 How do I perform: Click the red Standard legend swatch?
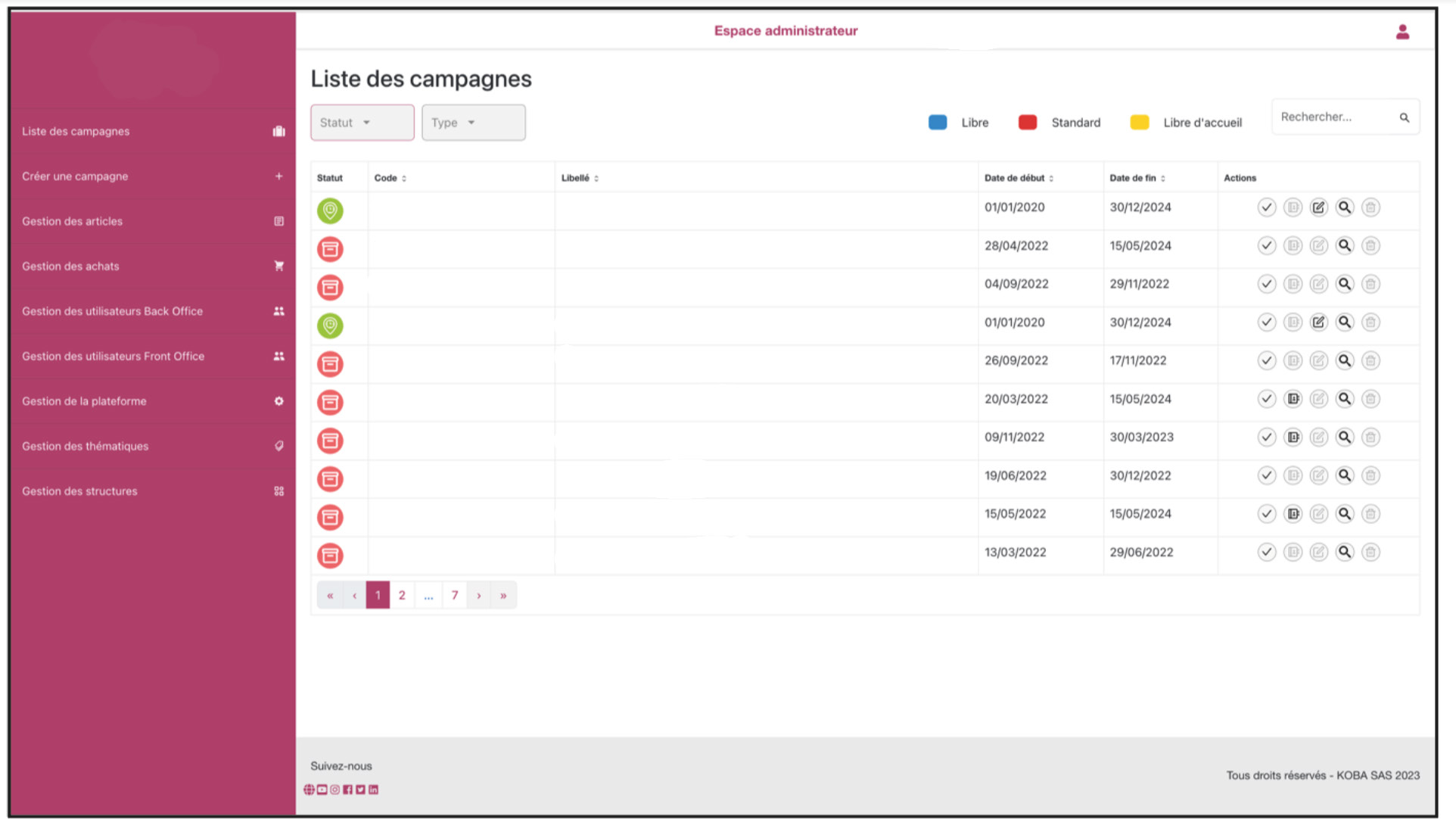[x=1027, y=123]
